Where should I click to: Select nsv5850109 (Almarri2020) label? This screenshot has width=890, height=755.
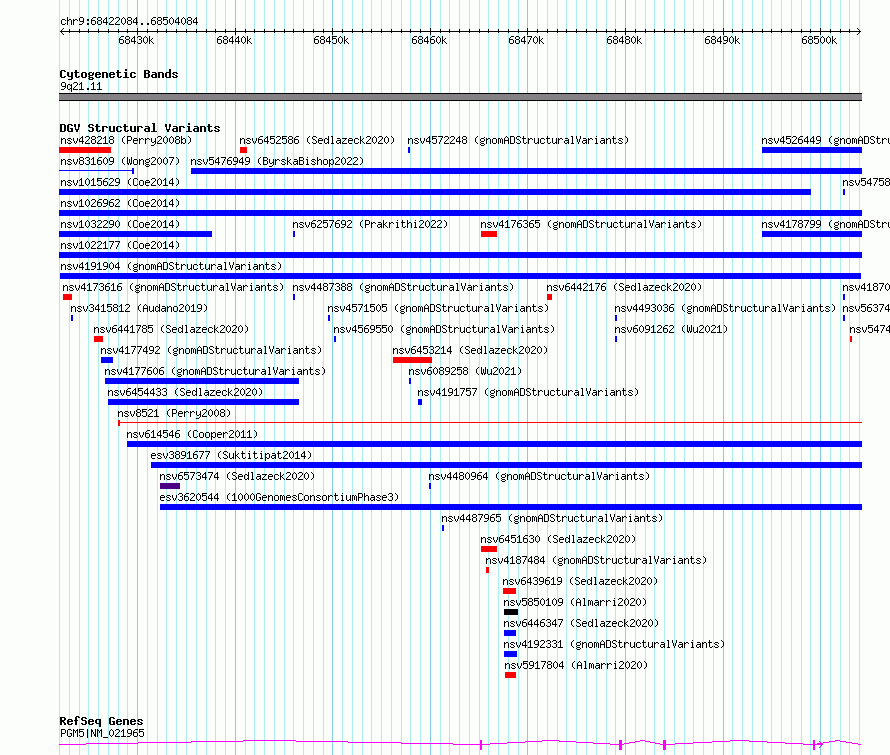coord(575,602)
